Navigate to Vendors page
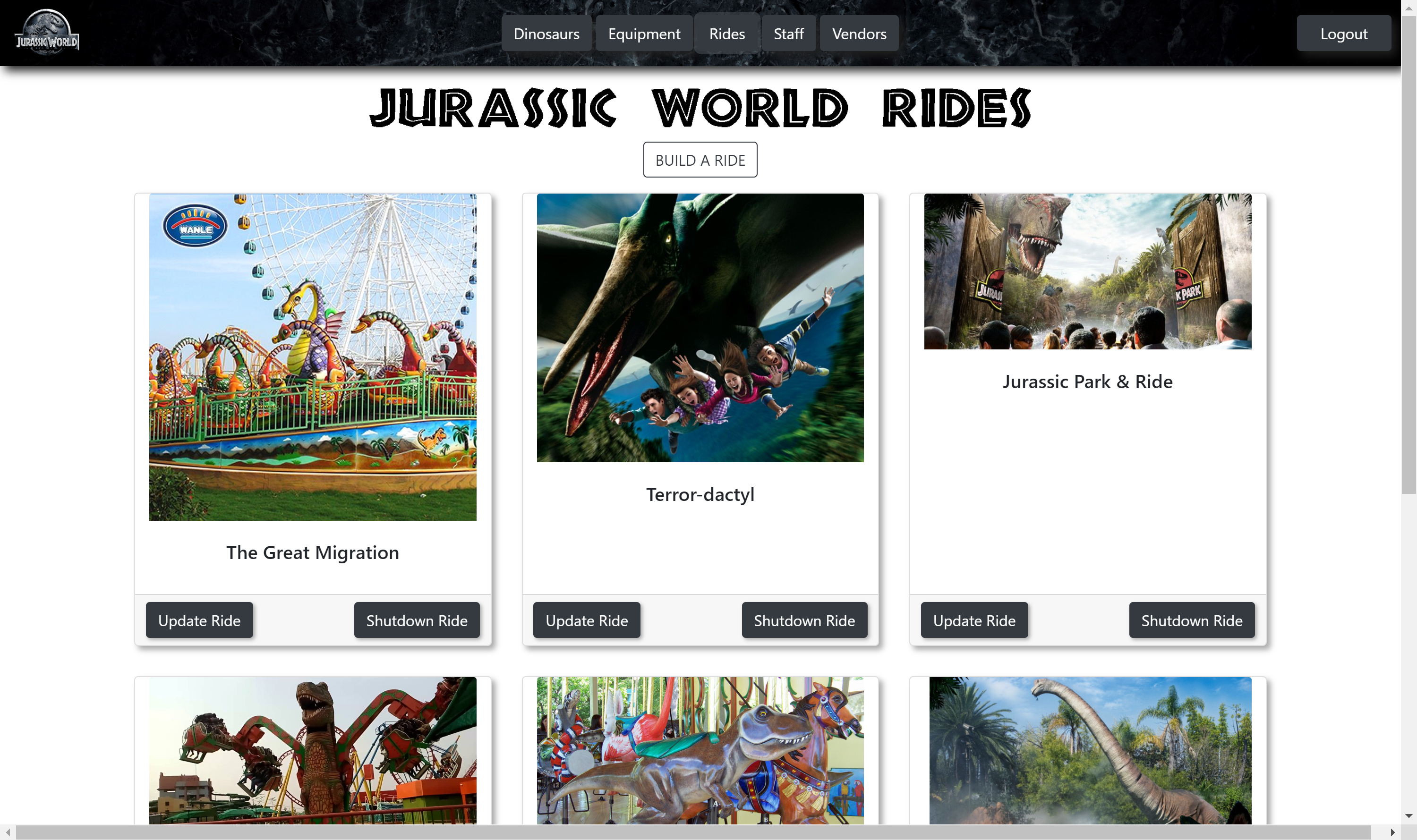Screen dimensions: 1417x840 point(858,34)
